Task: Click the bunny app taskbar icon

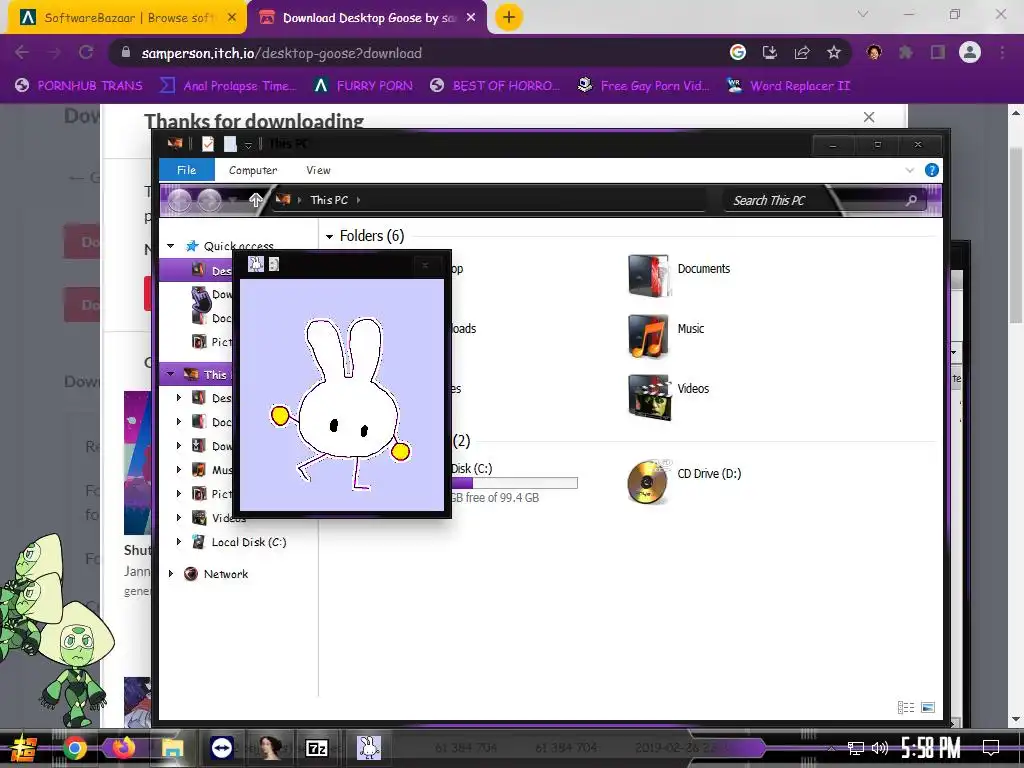Action: (x=369, y=748)
